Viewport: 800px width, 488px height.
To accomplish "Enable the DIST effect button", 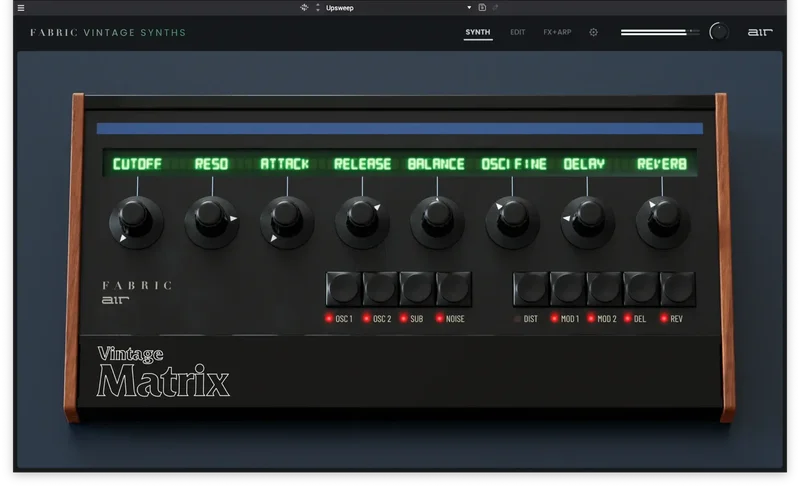I will click(x=531, y=289).
